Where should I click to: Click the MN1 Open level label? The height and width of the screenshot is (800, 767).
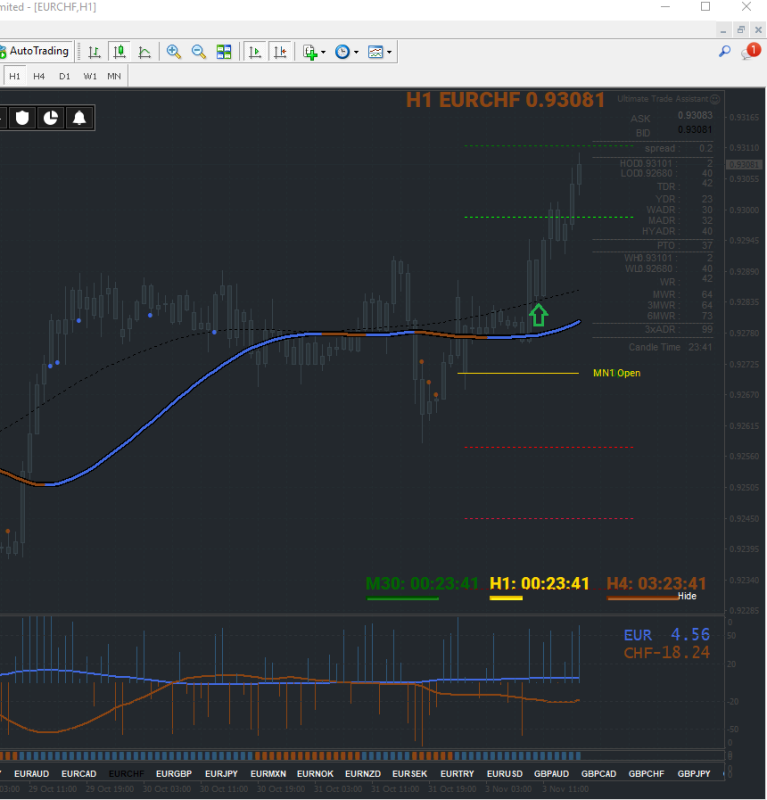(x=616, y=373)
